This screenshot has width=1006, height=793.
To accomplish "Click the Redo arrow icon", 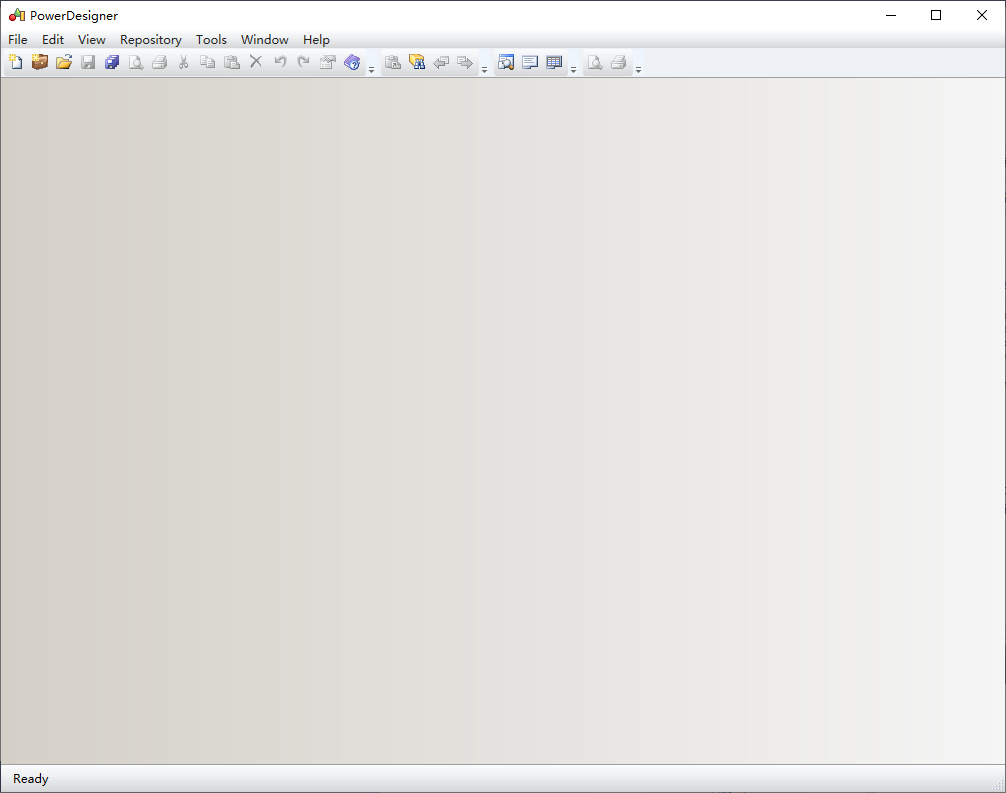I will 303,62.
